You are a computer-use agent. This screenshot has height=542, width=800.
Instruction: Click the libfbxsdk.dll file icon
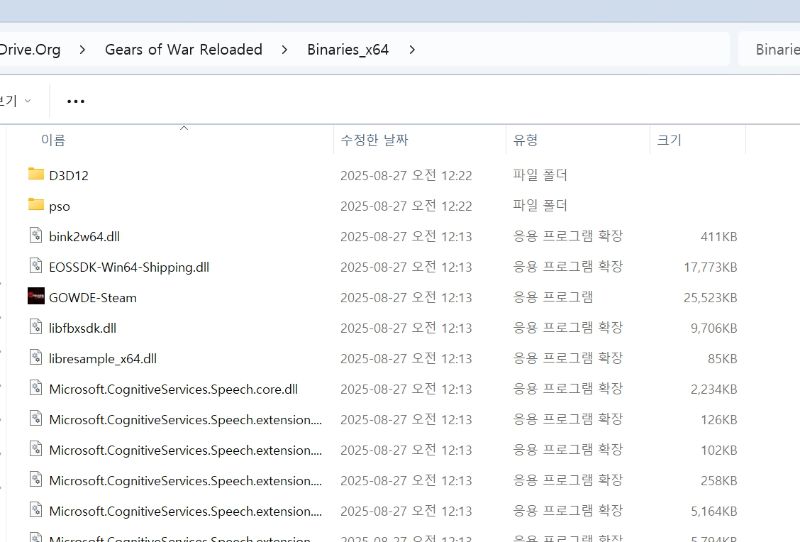(x=36, y=327)
